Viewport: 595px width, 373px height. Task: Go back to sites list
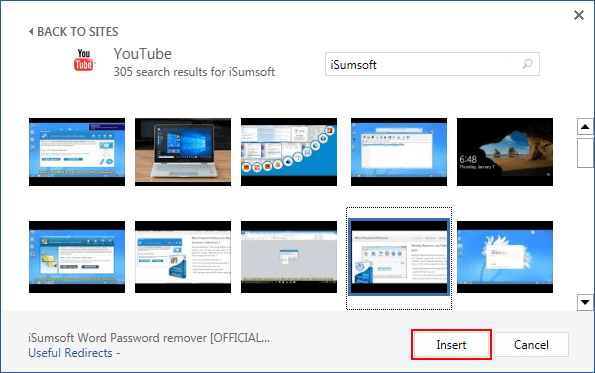(74, 32)
